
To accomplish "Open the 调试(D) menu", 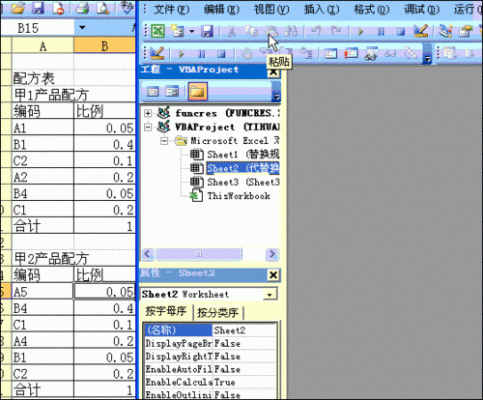I will click(422, 9).
